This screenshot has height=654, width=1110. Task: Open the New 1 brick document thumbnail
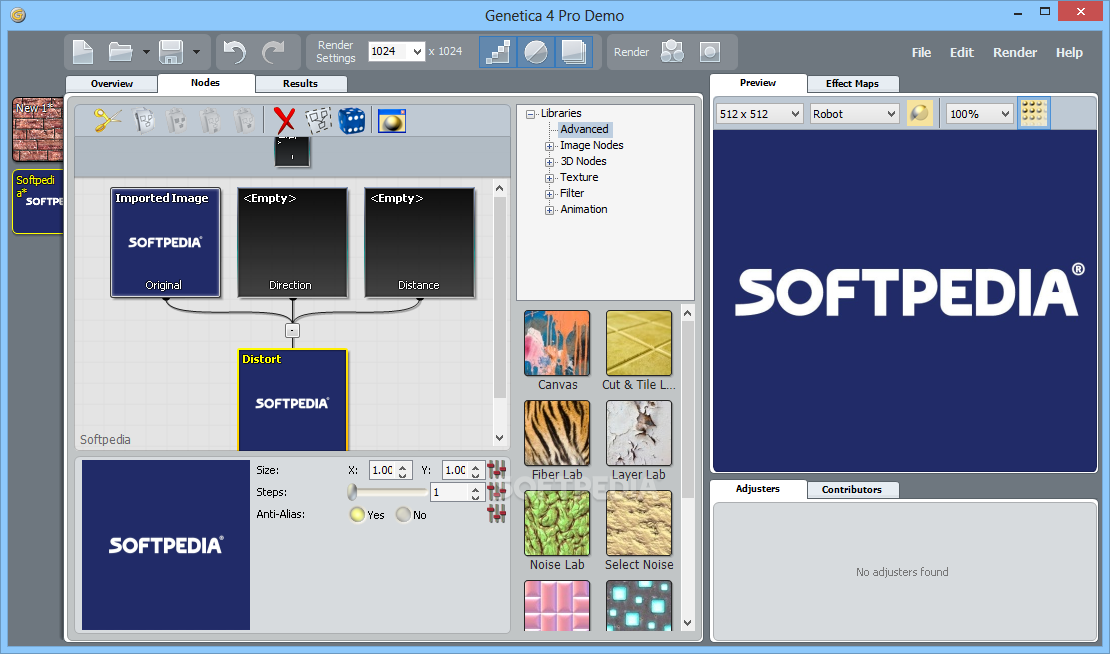pyautogui.click(x=38, y=130)
